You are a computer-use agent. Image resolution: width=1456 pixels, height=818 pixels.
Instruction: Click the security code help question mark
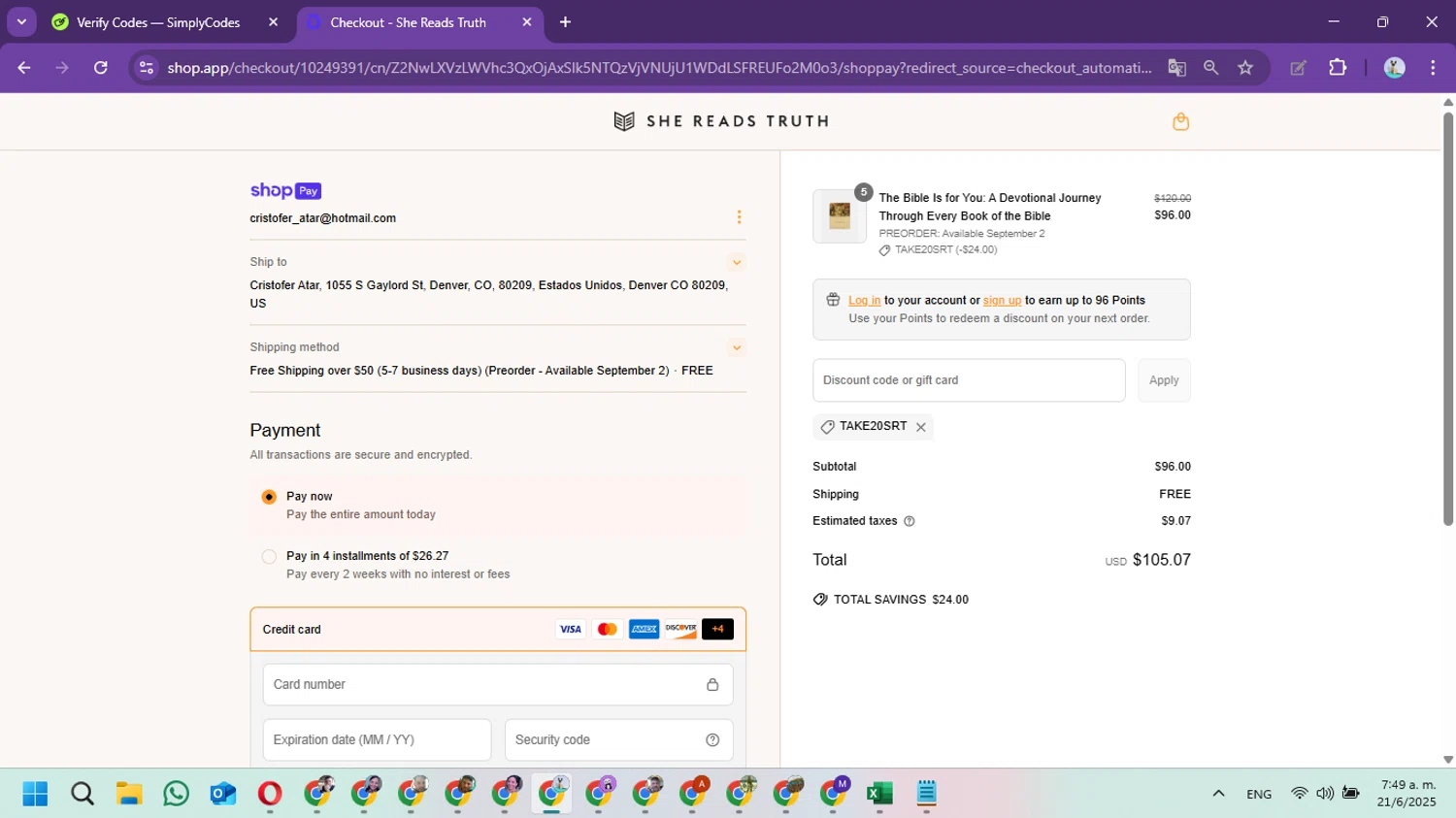[712, 740]
